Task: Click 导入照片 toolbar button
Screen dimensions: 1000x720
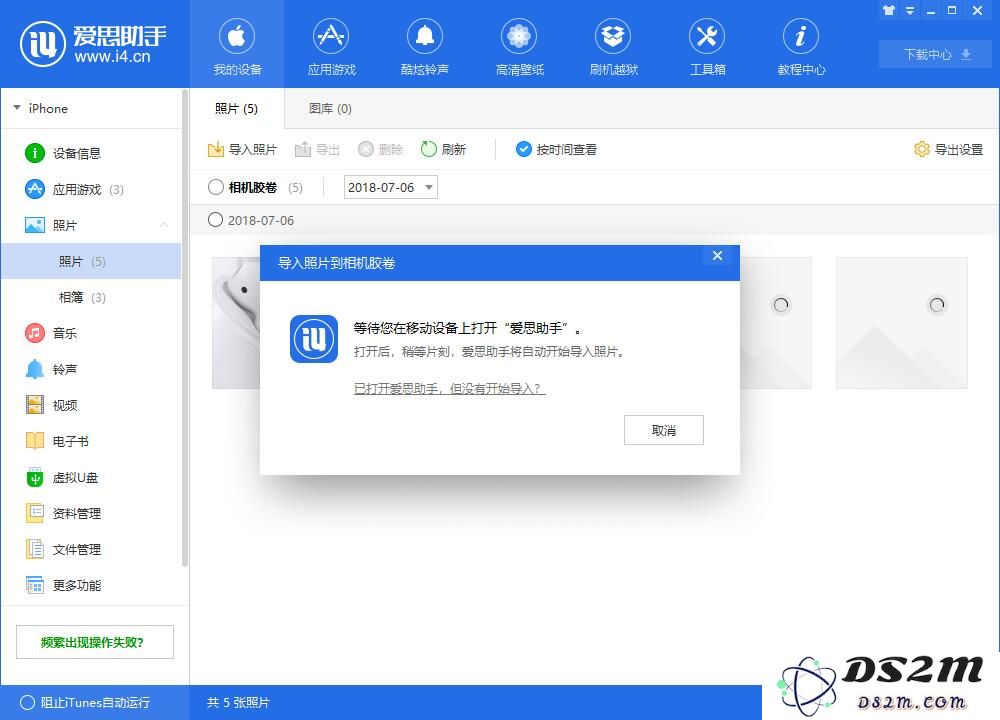Action: [242, 149]
